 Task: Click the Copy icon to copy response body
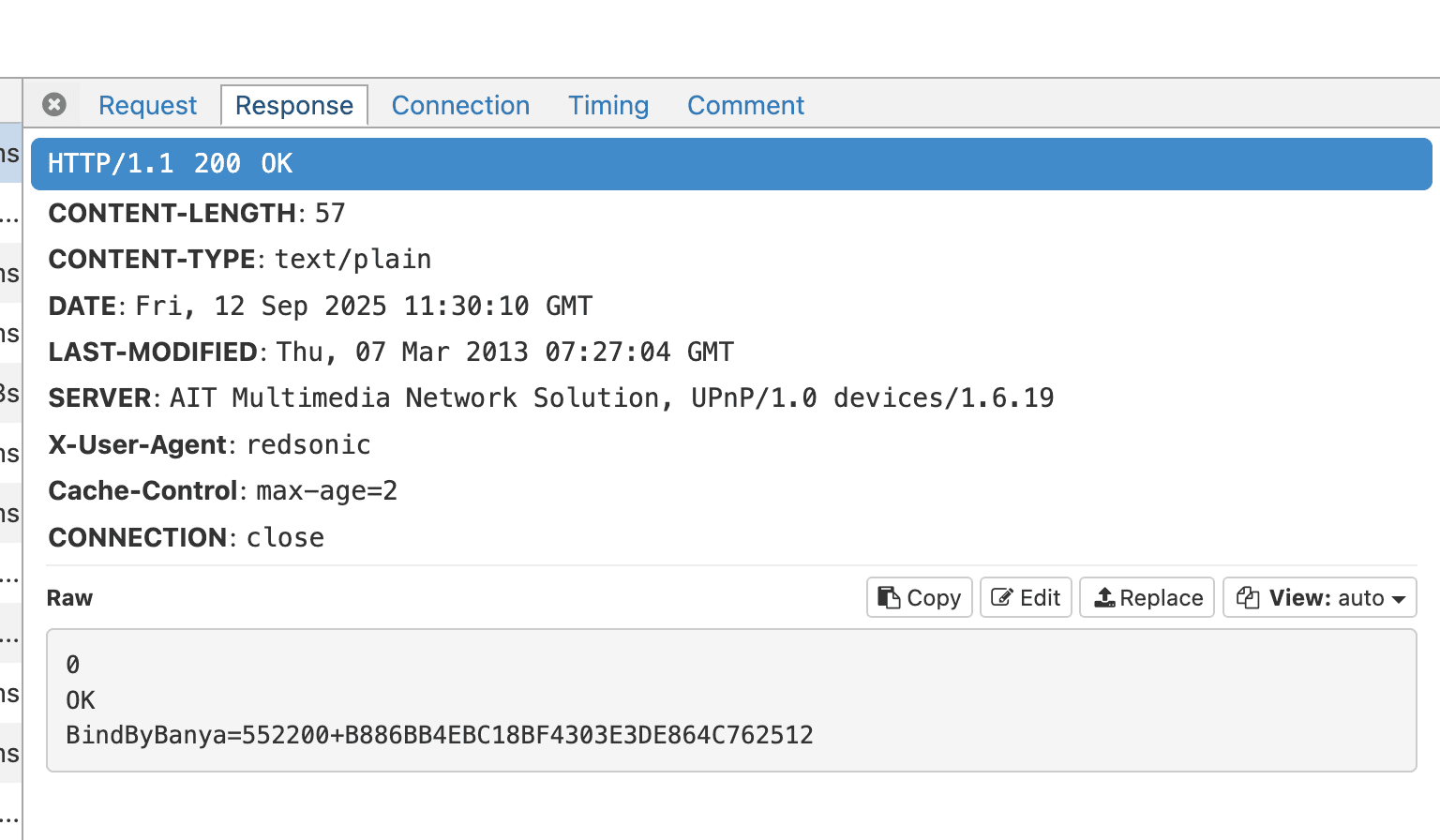tap(891, 597)
